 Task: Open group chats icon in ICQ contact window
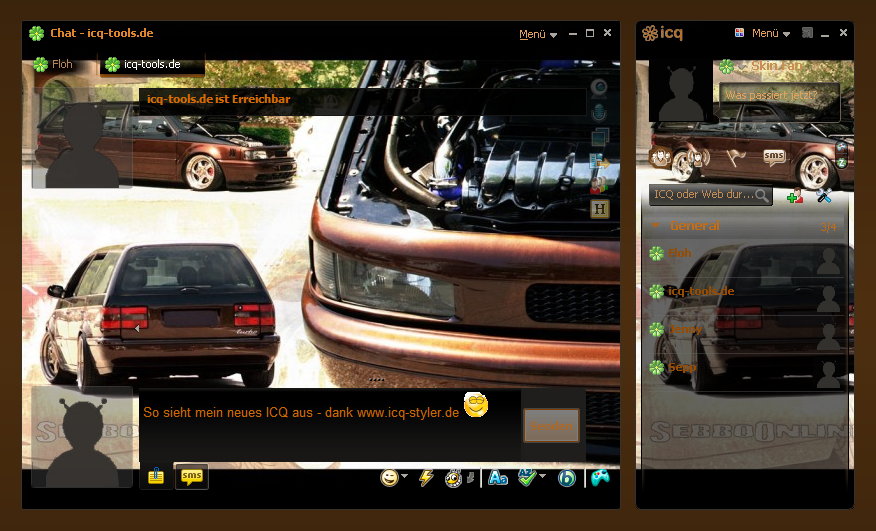click(x=661, y=158)
